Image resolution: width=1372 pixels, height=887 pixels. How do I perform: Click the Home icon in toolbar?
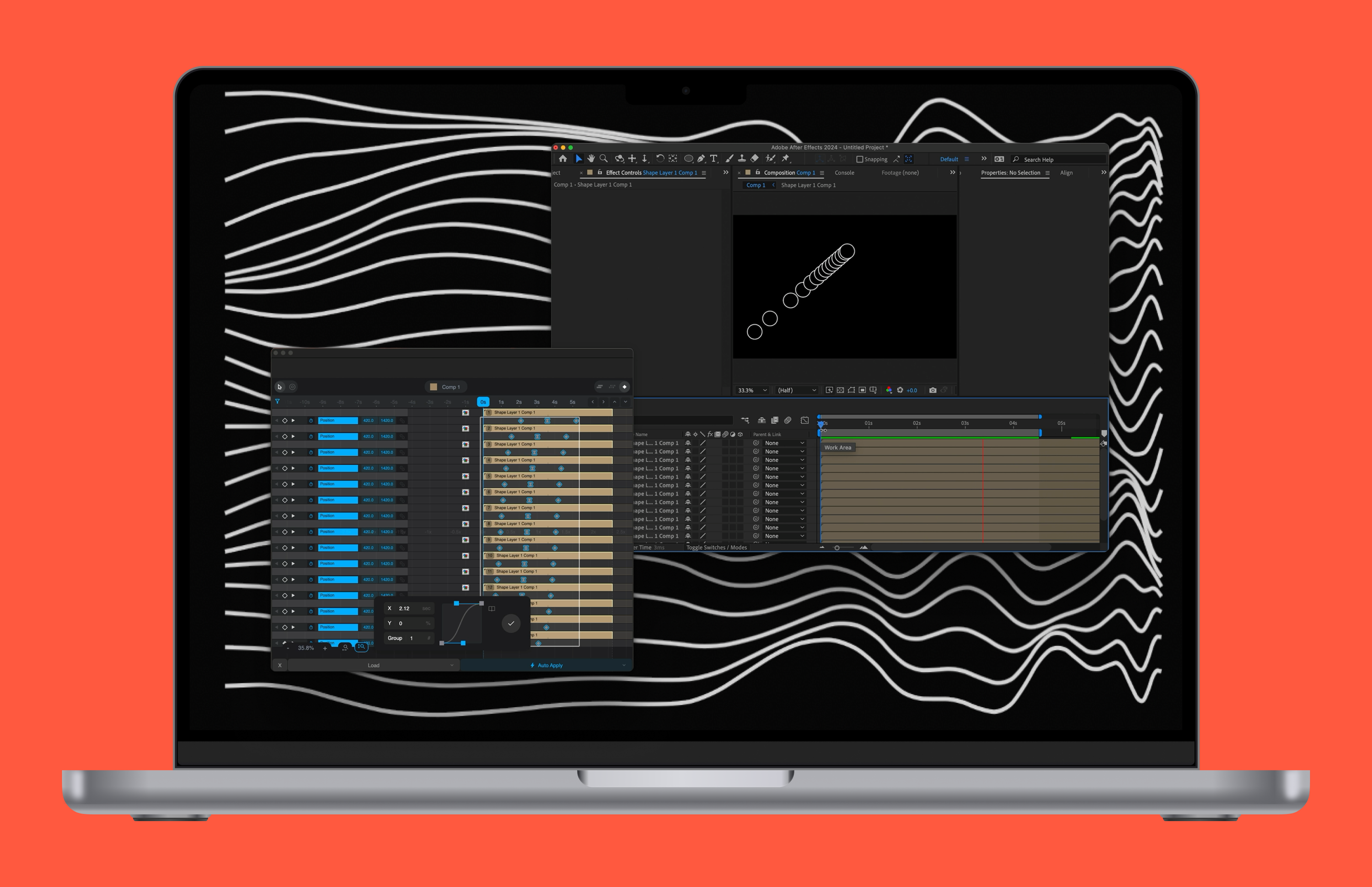tap(563, 159)
